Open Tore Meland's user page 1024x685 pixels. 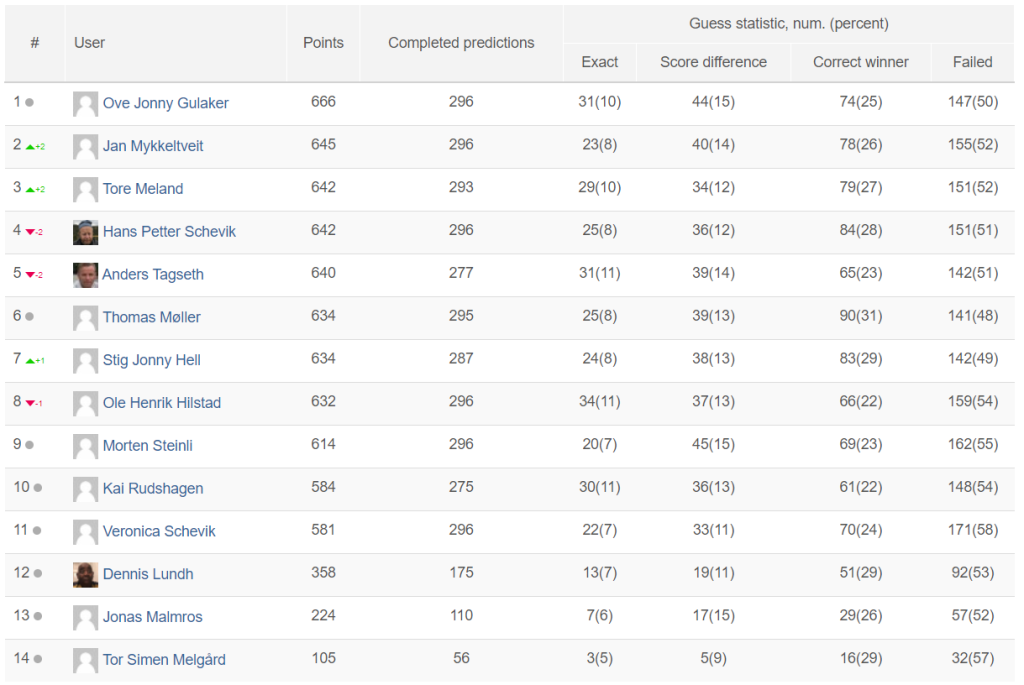pyautogui.click(x=143, y=189)
